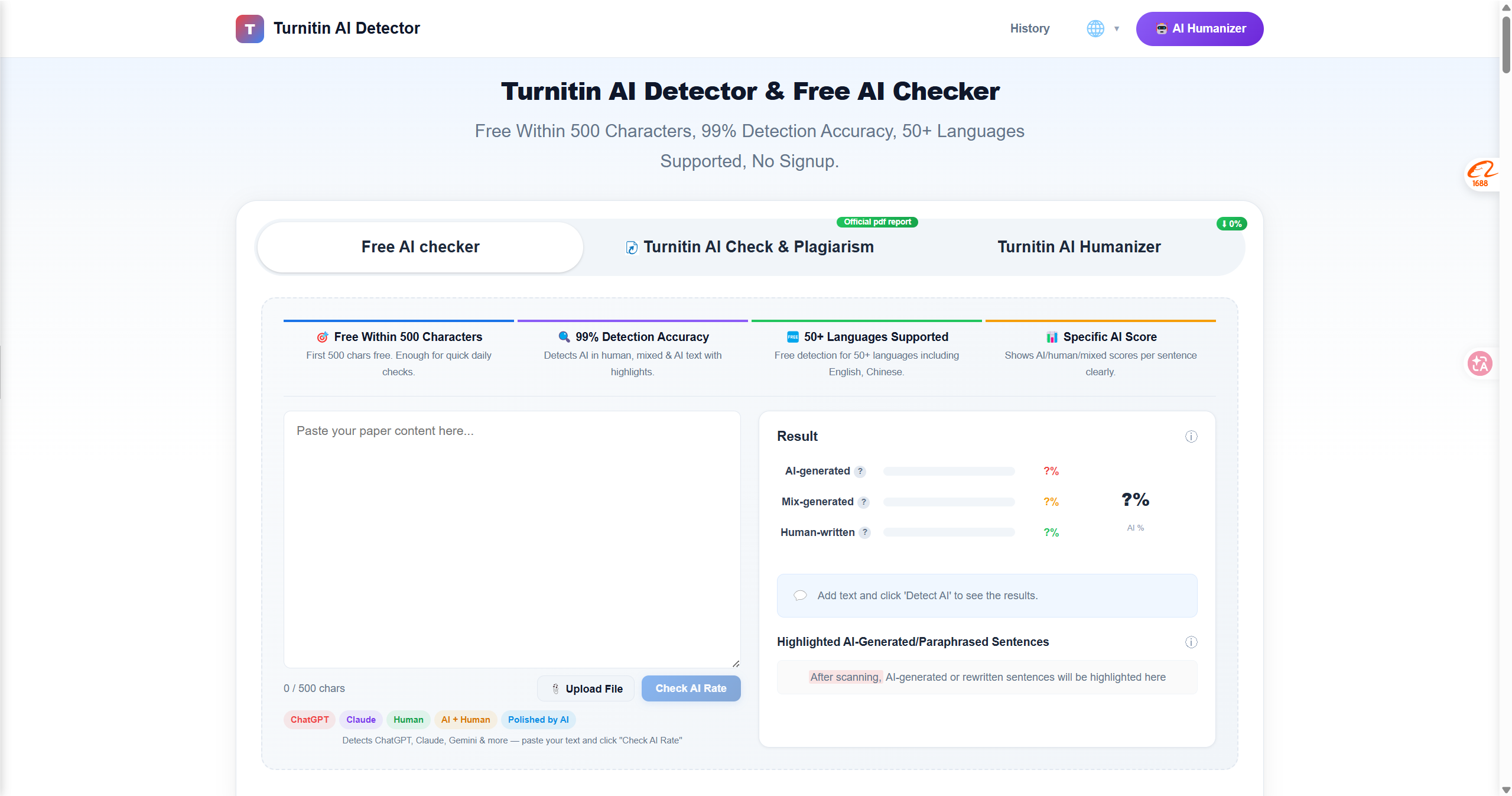
Task: Click the pink translate floating icon
Action: (x=1480, y=363)
